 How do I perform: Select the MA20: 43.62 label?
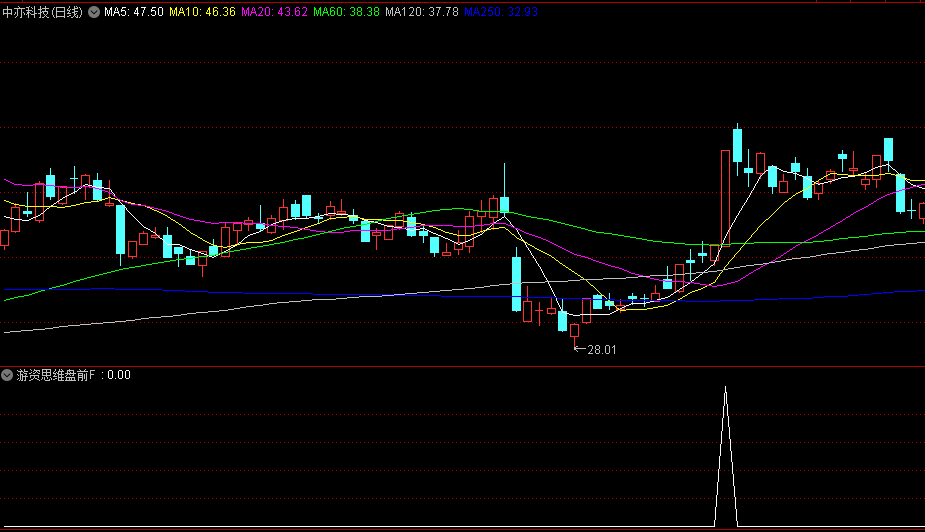(274, 12)
